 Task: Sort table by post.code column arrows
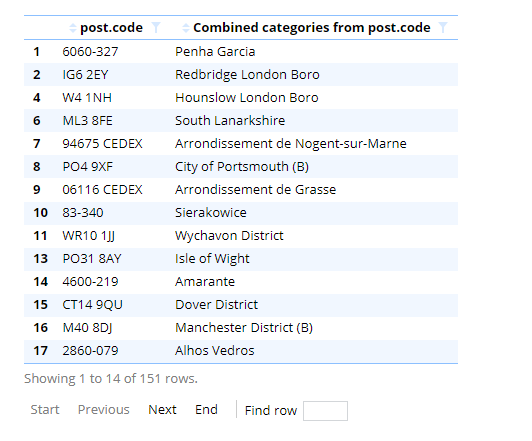[x=73, y=28]
